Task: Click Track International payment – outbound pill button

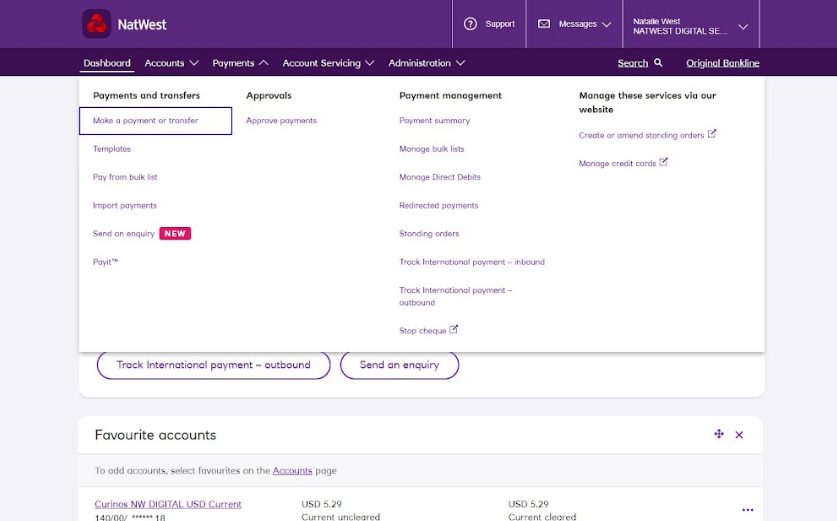Action: coord(214,365)
